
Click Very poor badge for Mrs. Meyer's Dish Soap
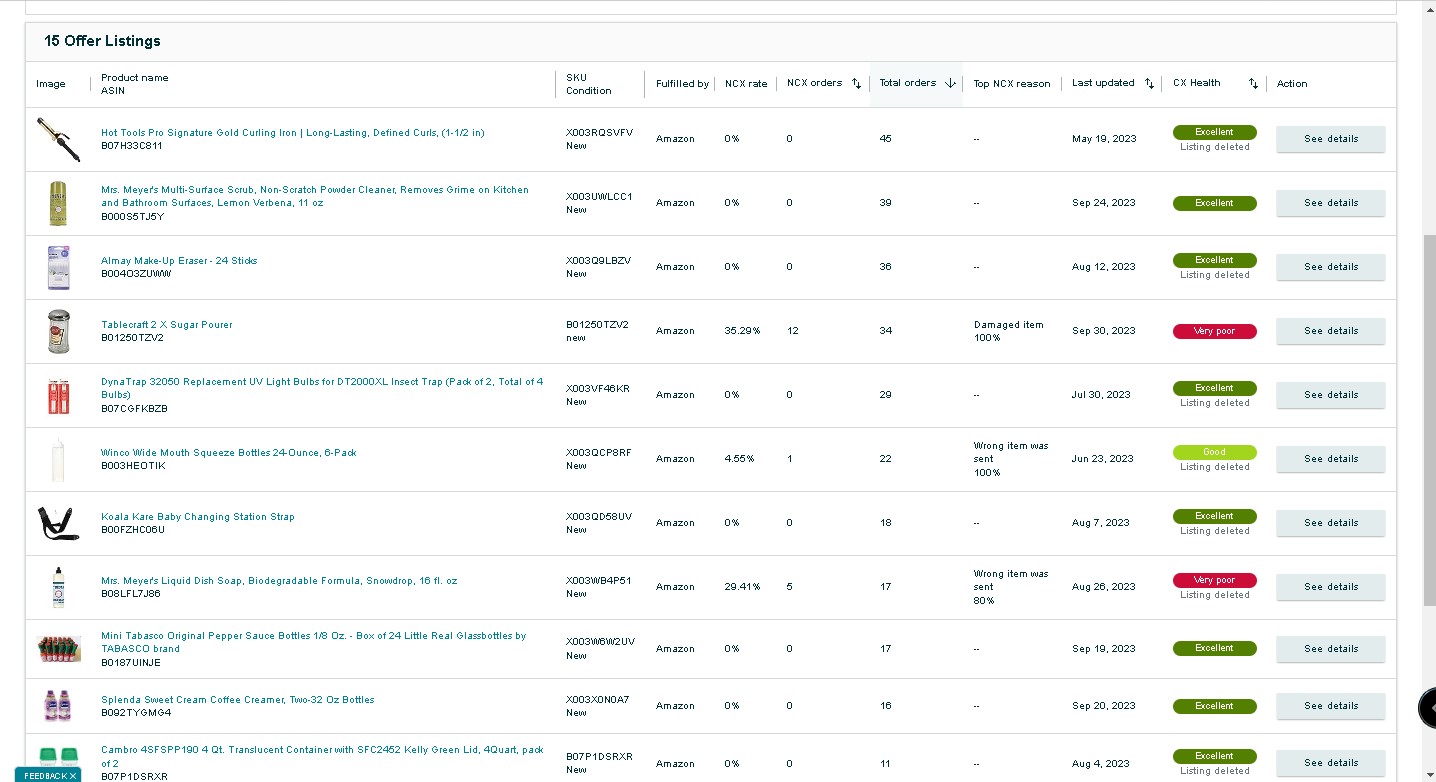click(x=1214, y=580)
